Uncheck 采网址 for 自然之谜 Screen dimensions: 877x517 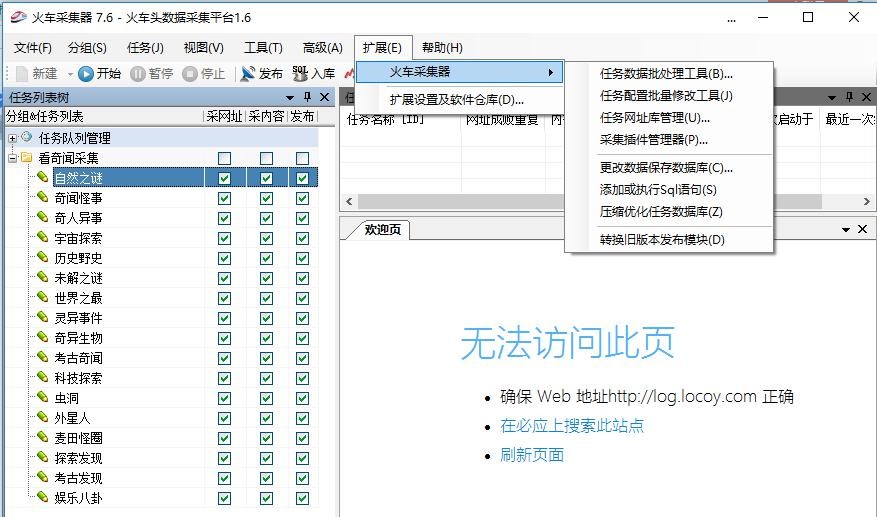(224, 178)
